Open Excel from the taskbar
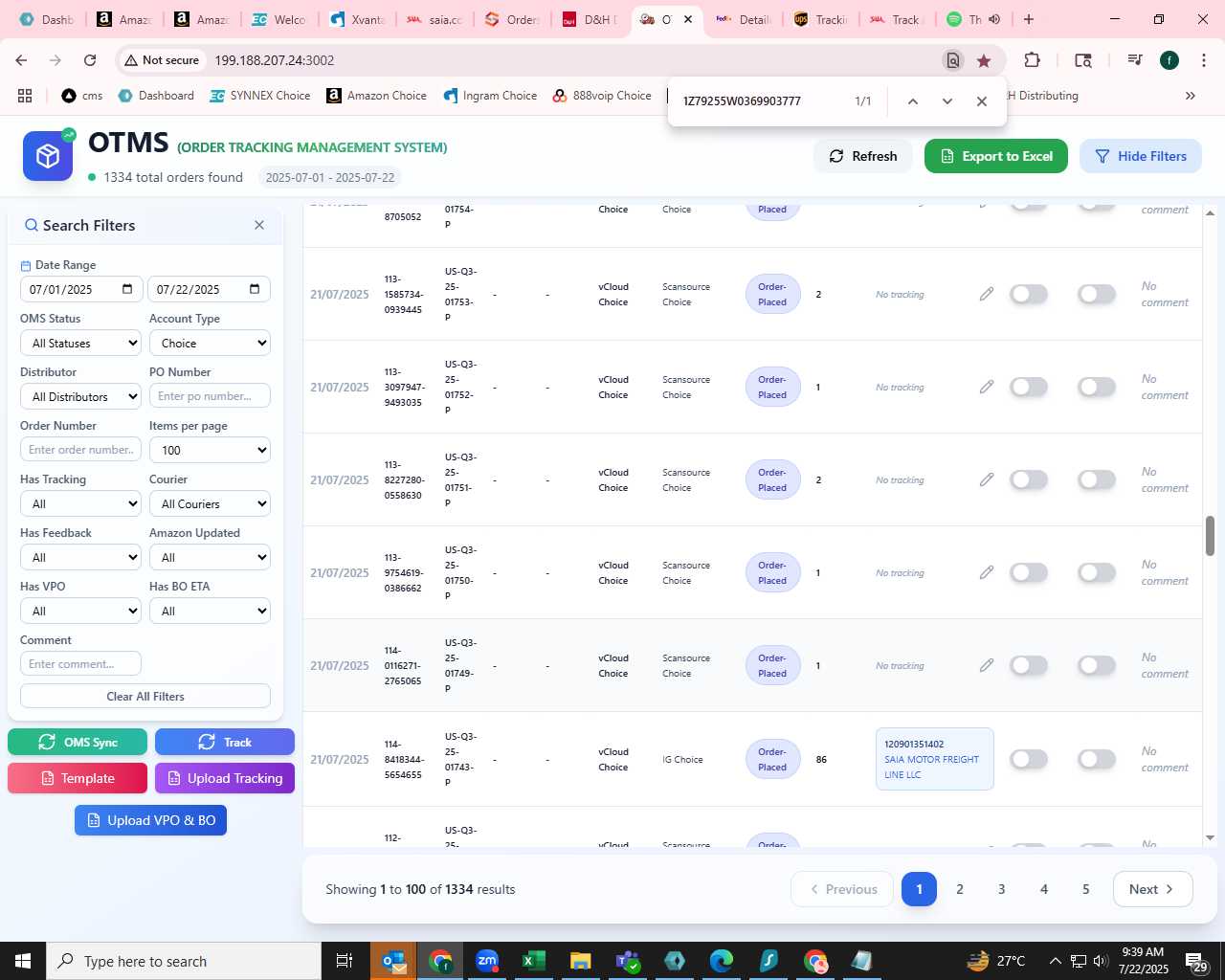The image size is (1225, 980). click(x=533, y=961)
